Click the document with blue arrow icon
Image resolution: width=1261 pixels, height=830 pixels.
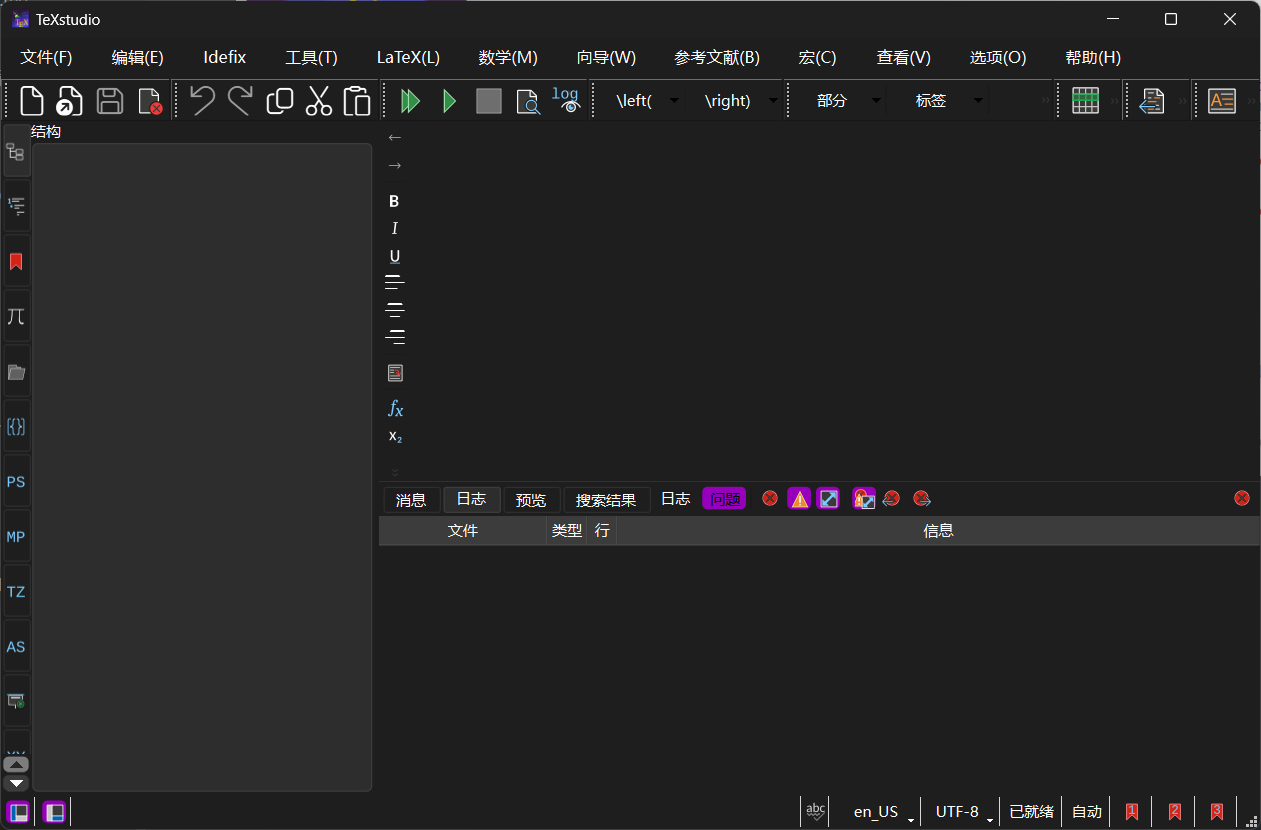point(1152,101)
